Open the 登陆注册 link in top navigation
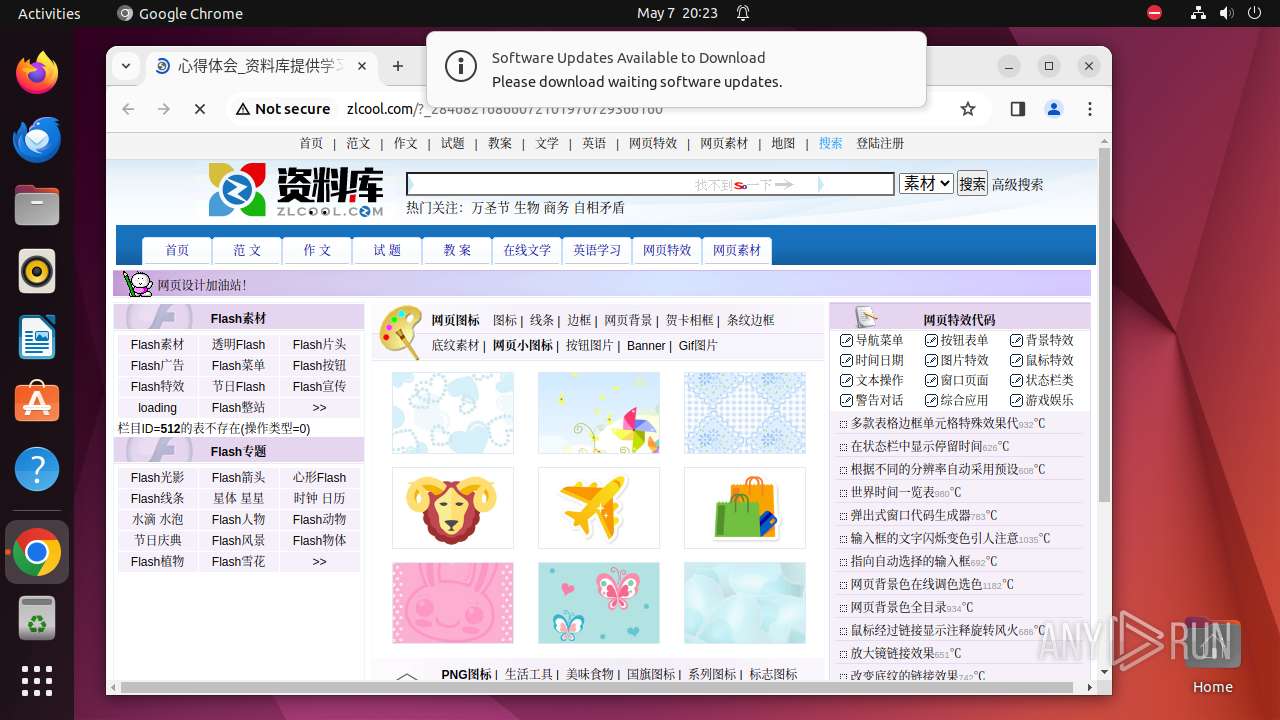Viewport: 1280px width, 720px height. 880,143
